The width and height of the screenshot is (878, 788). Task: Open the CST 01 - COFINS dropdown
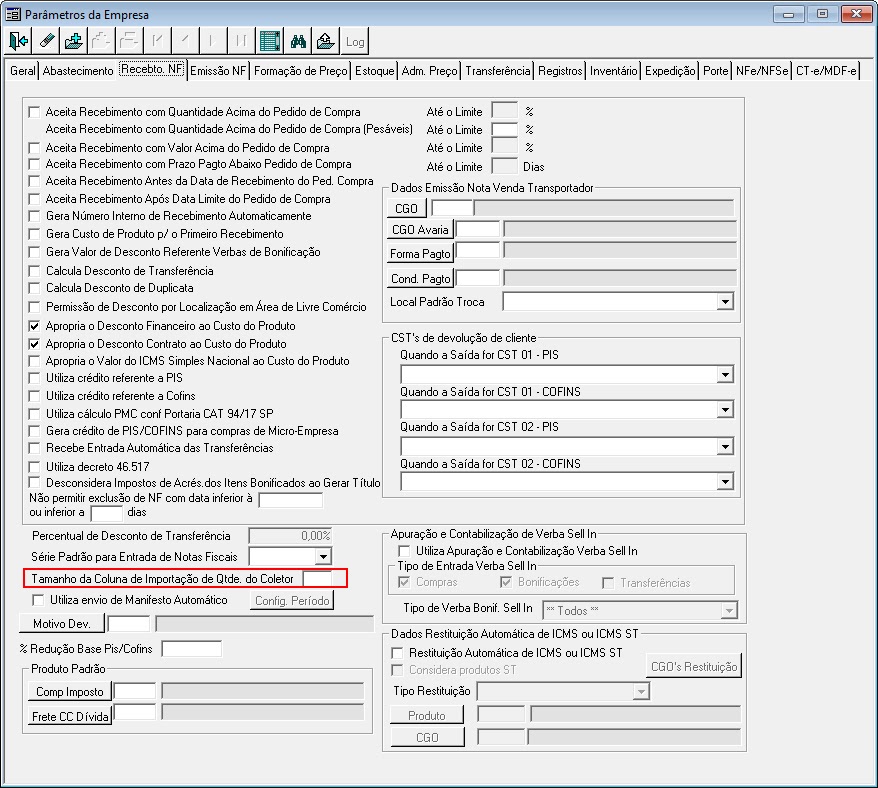[725, 410]
